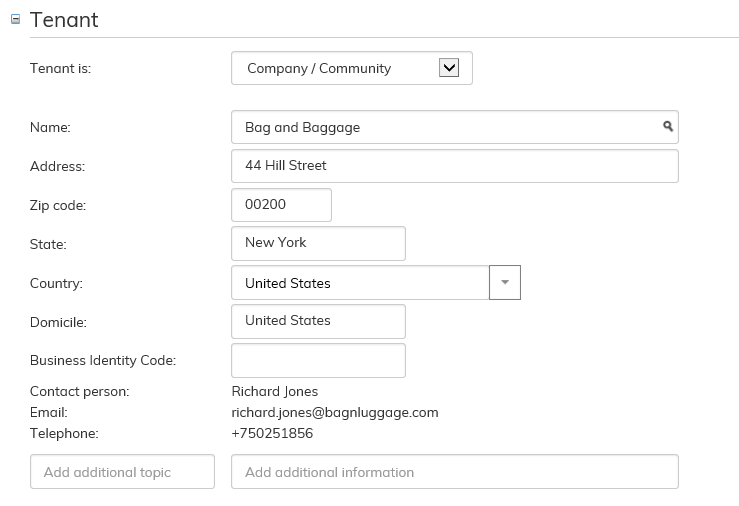This screenshot has height=506, width=739.
Task: Click the telephone number +750251856
Action: click(x=272, y=433)
